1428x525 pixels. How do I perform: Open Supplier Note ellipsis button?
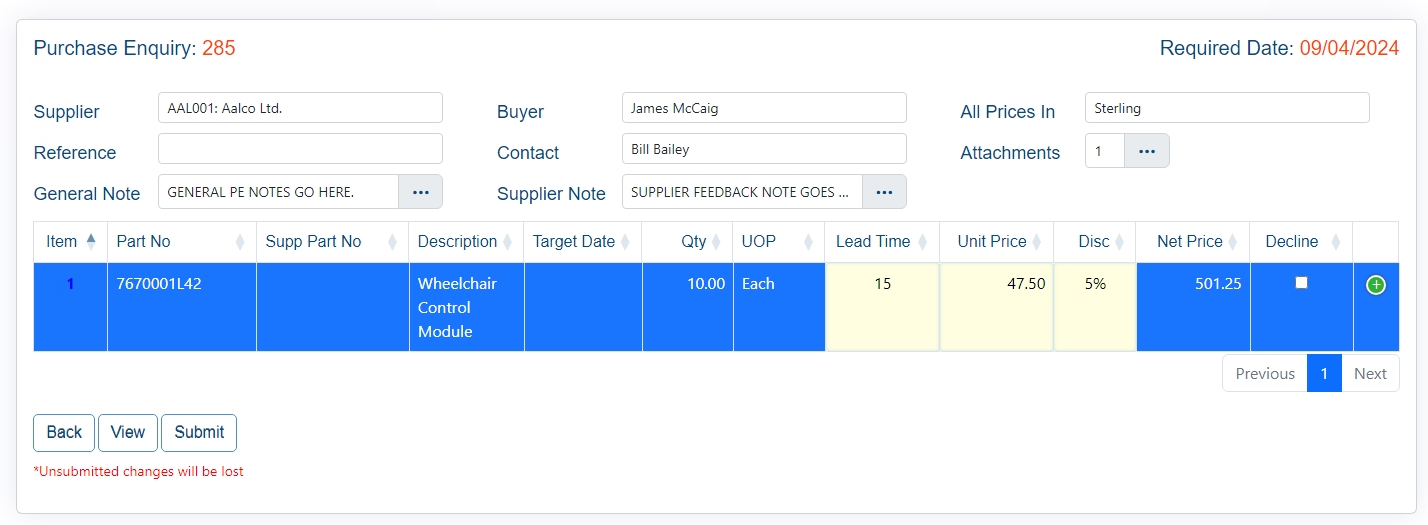point(884,192)
